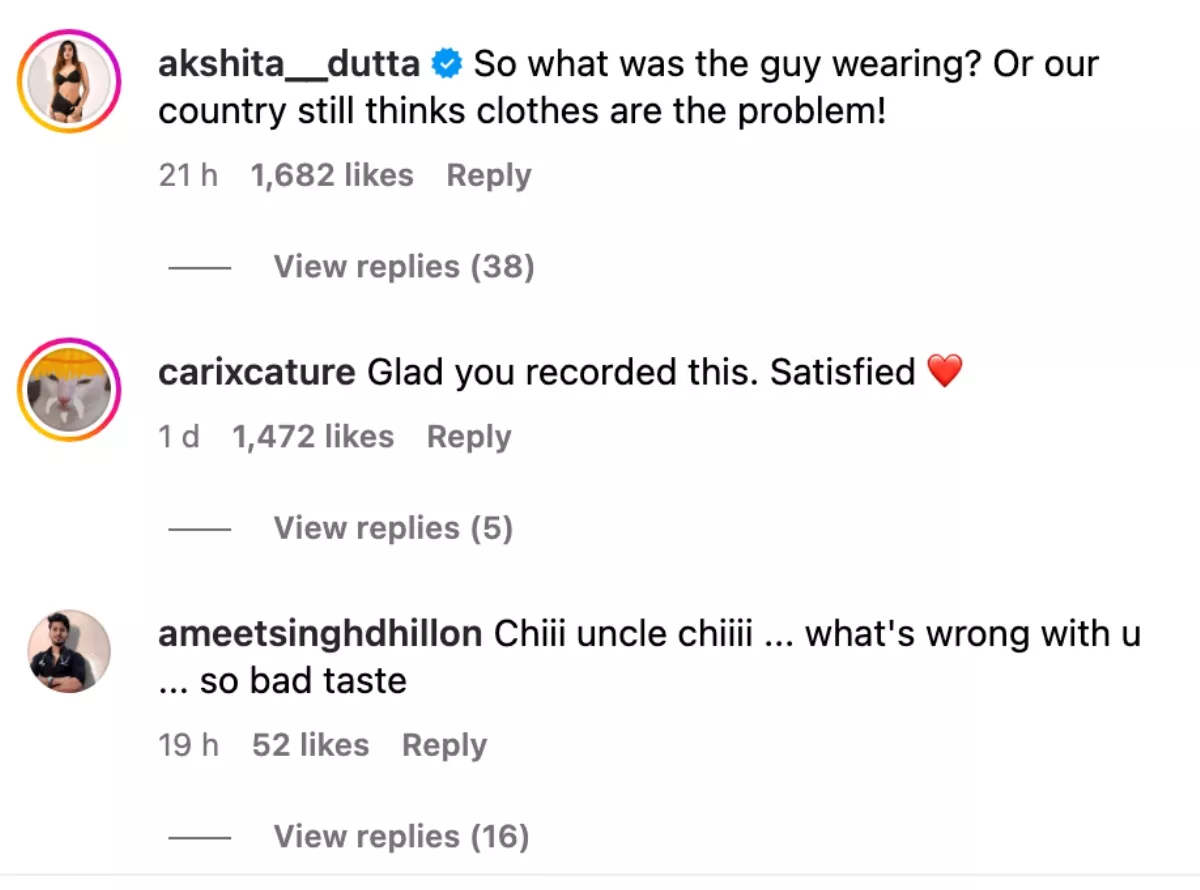The image size is (1200, 890).
Task: Reply to carixcature's comment
Action: (x=468, y=437)
